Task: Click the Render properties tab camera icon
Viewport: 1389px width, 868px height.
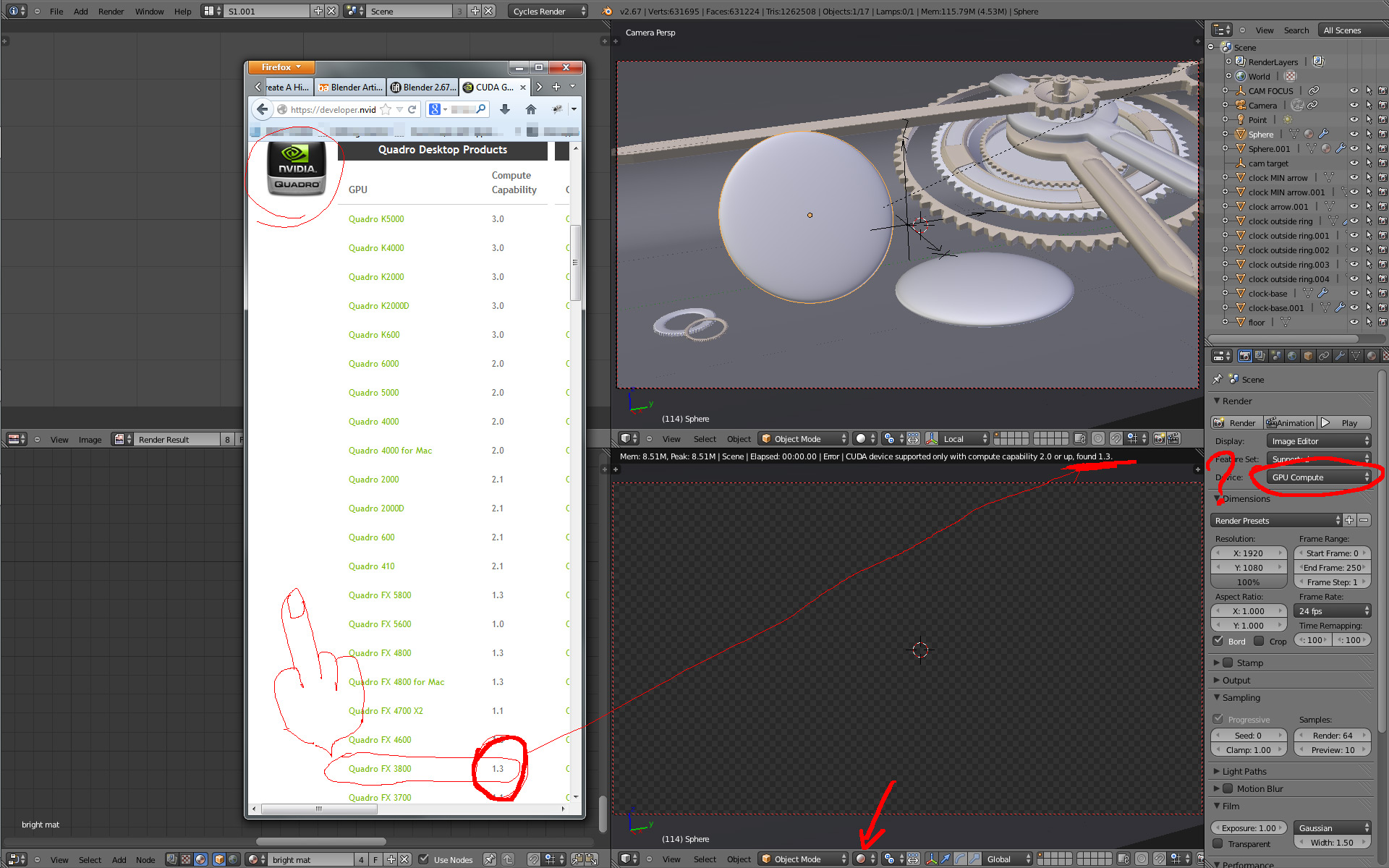Action: (x=1244, y=356)
